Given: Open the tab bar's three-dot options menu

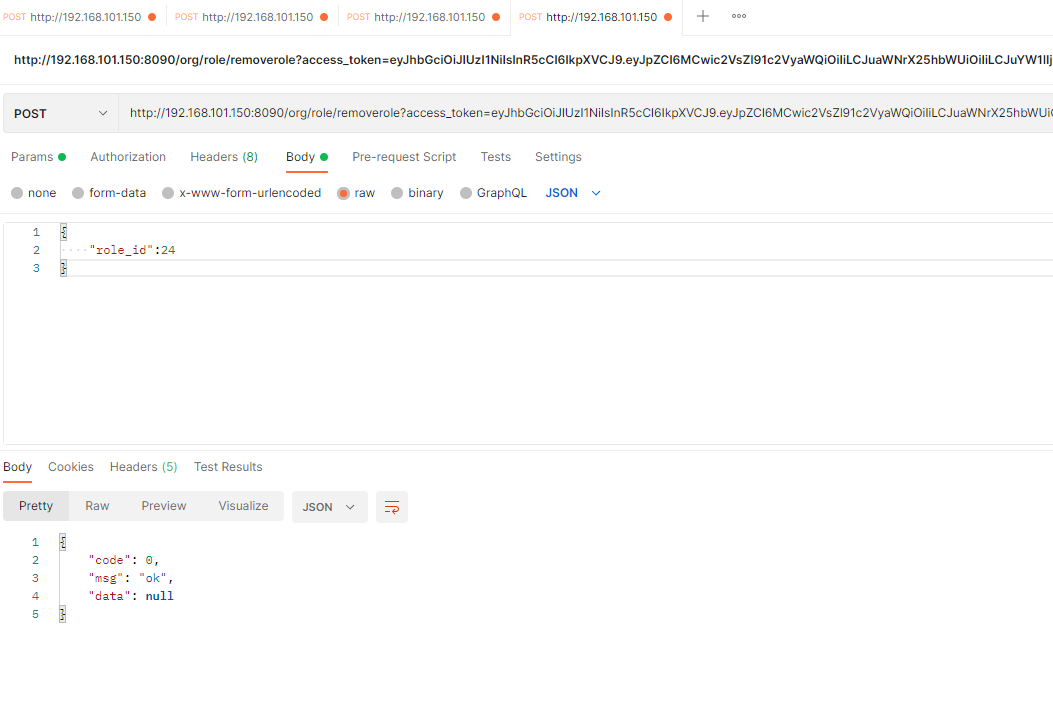Looking at the screenshot, I should click(x=739, y=16).
